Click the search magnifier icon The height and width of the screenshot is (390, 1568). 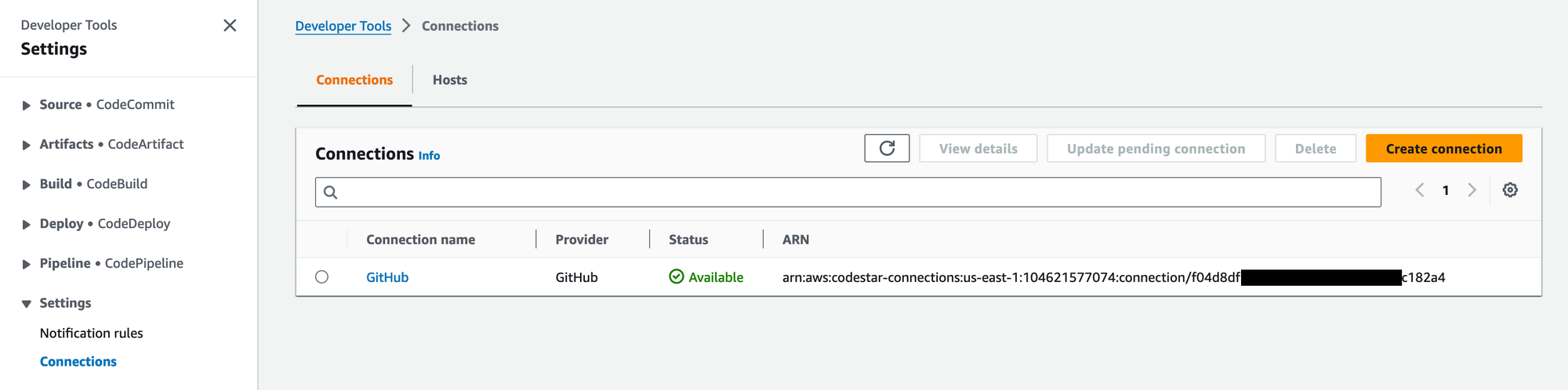pyautogui.click(x=331, y=193)
